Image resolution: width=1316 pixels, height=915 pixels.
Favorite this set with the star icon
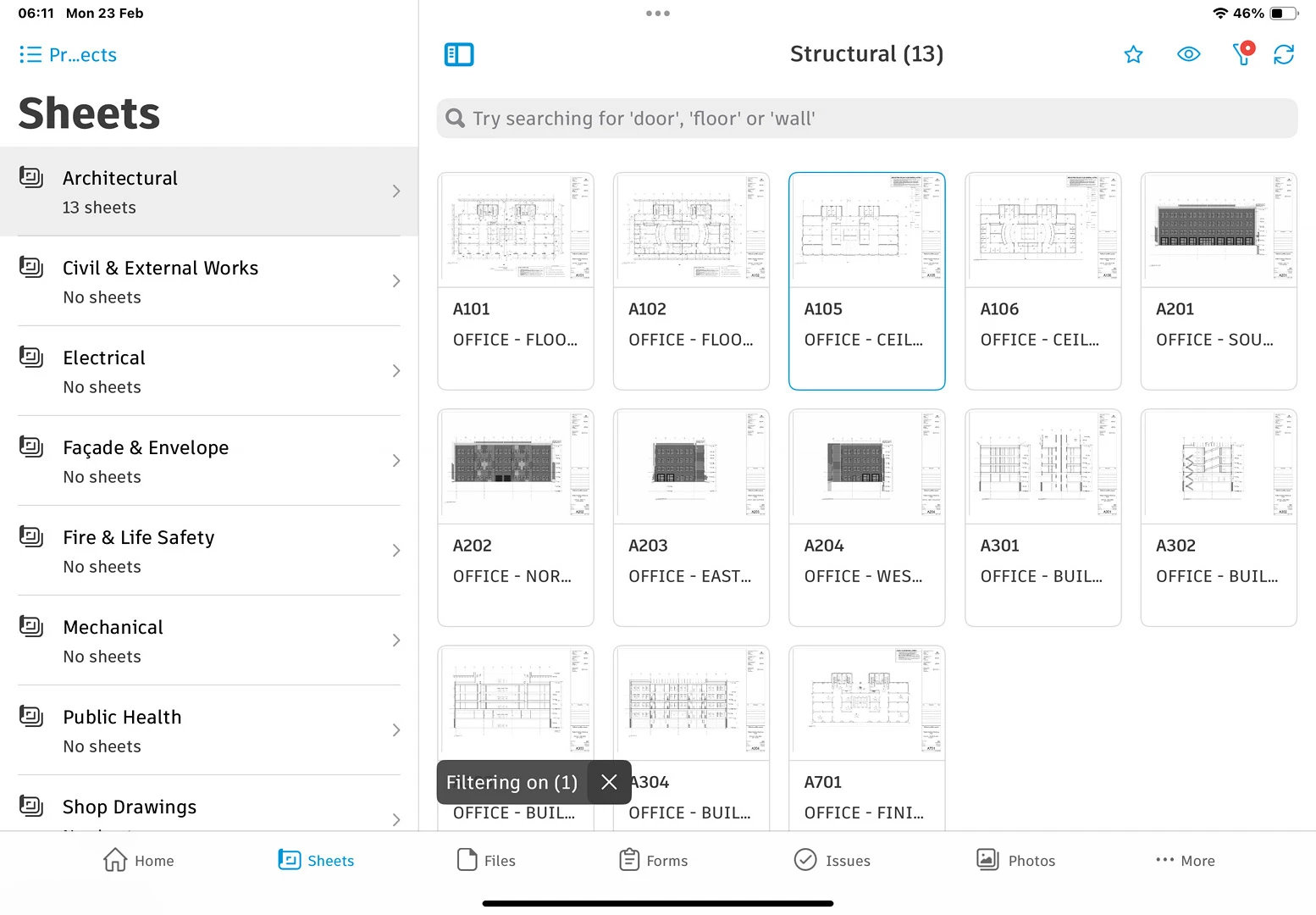(1133, 55)
